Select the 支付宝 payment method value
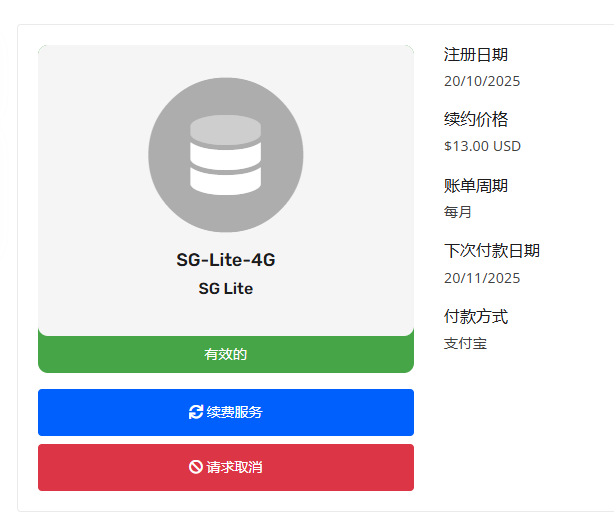 pos(465,343)
